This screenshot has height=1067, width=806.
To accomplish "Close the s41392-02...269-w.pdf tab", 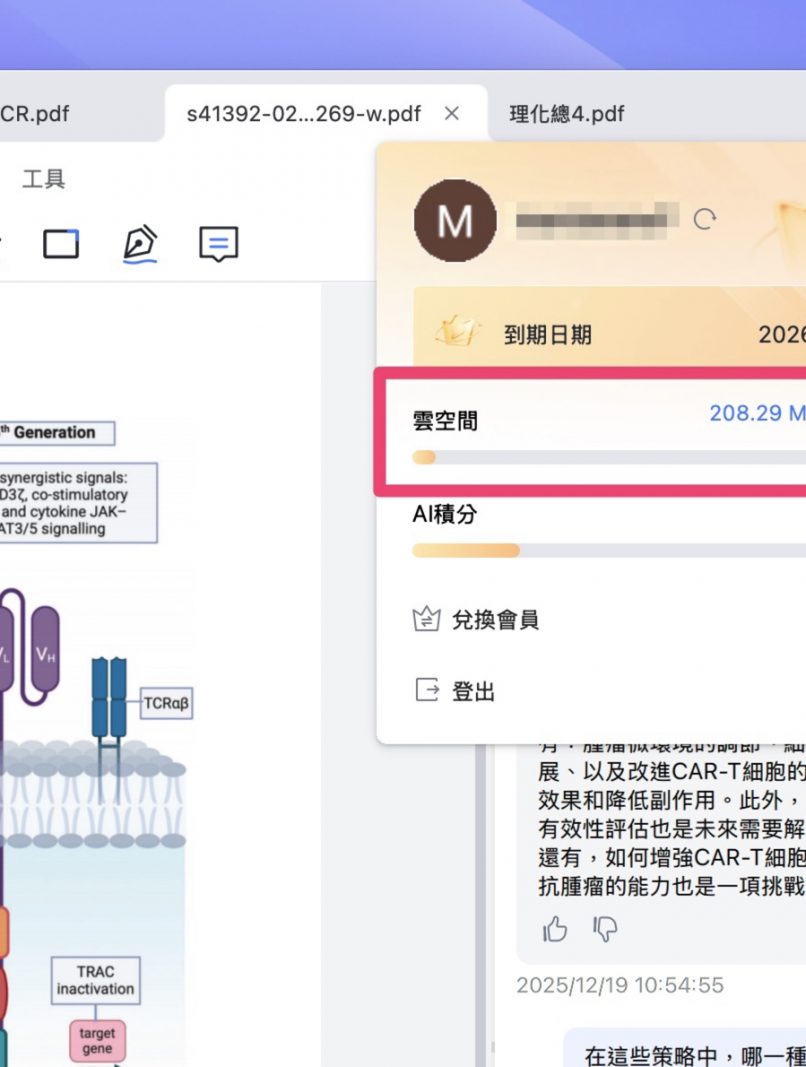I will [451, 113].
